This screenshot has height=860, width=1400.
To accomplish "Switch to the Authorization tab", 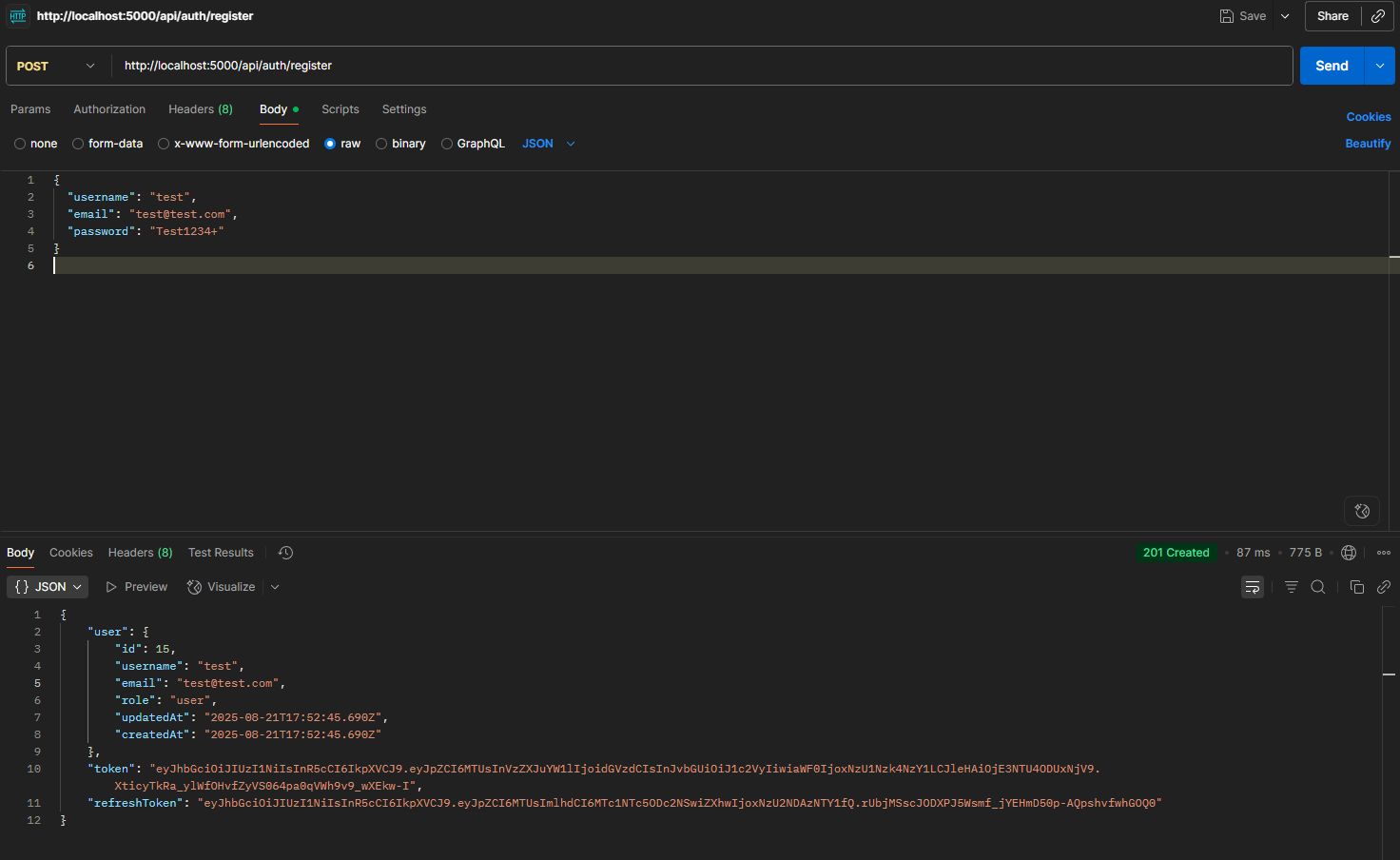I will pos(109,109).
